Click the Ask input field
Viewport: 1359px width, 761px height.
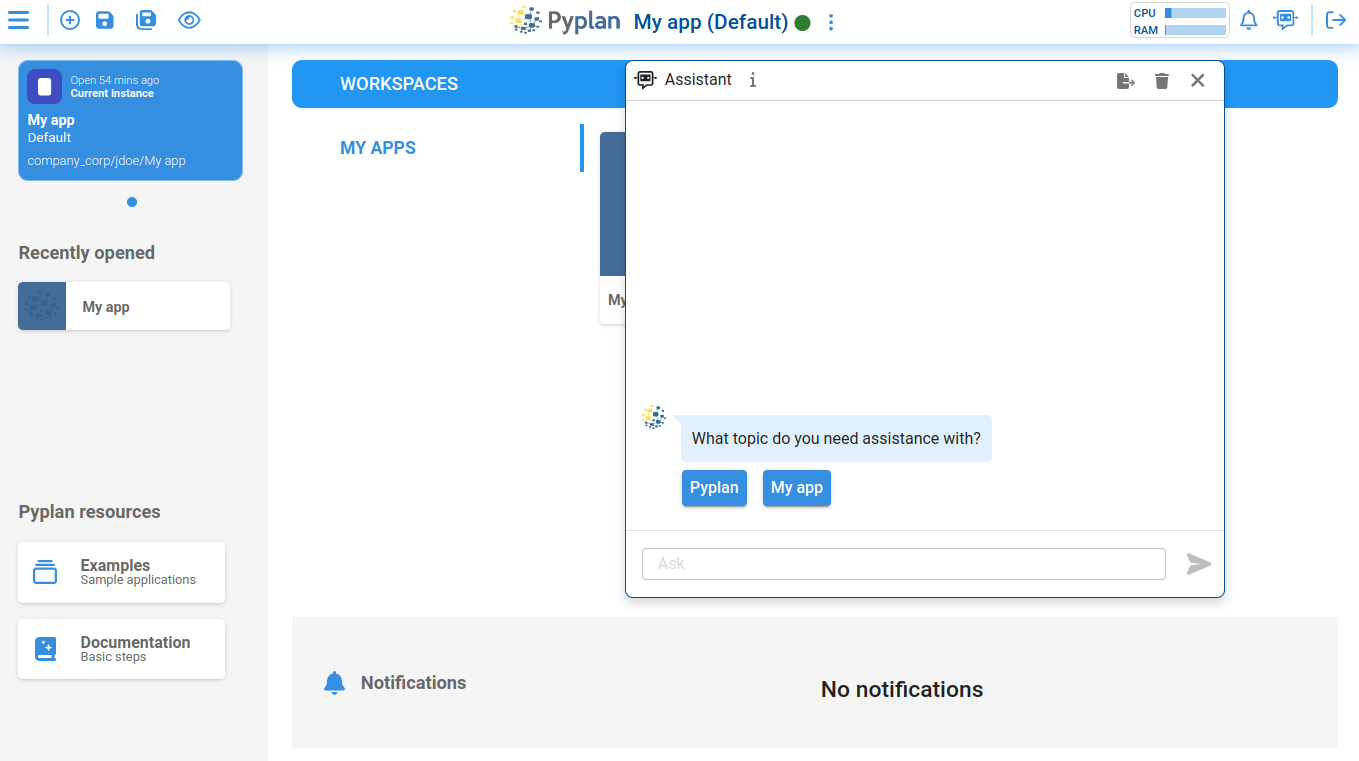point(904,564)
